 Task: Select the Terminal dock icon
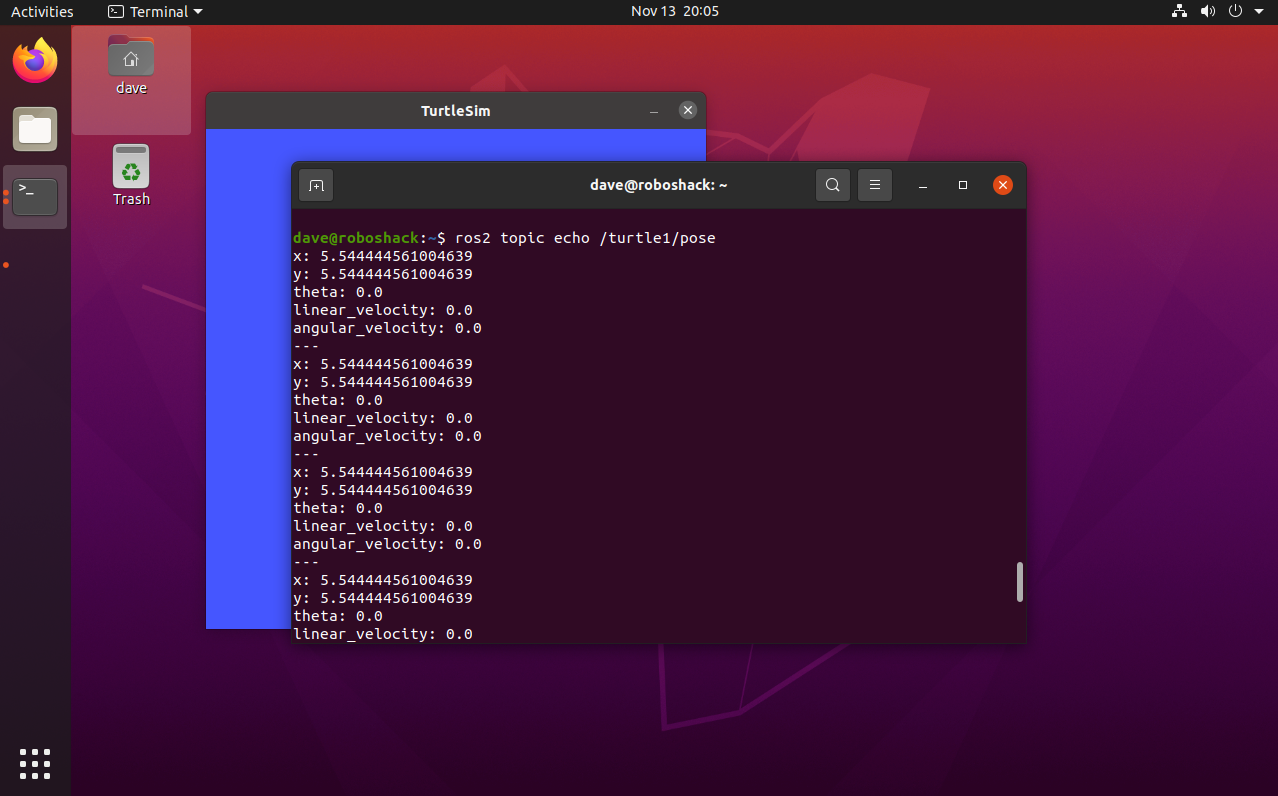click(35, 197)
